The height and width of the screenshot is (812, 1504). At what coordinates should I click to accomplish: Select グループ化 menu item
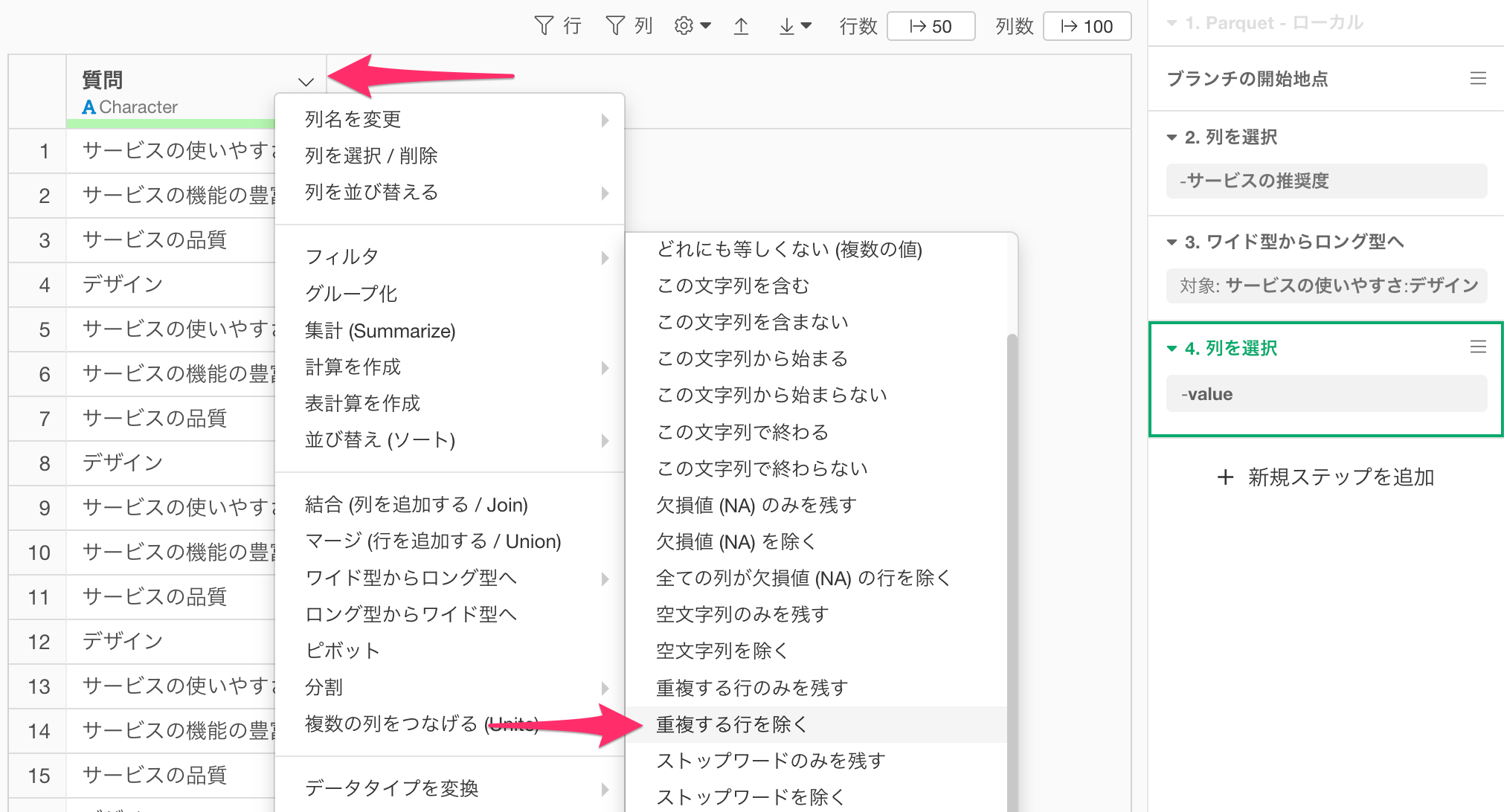coord(449,294)
